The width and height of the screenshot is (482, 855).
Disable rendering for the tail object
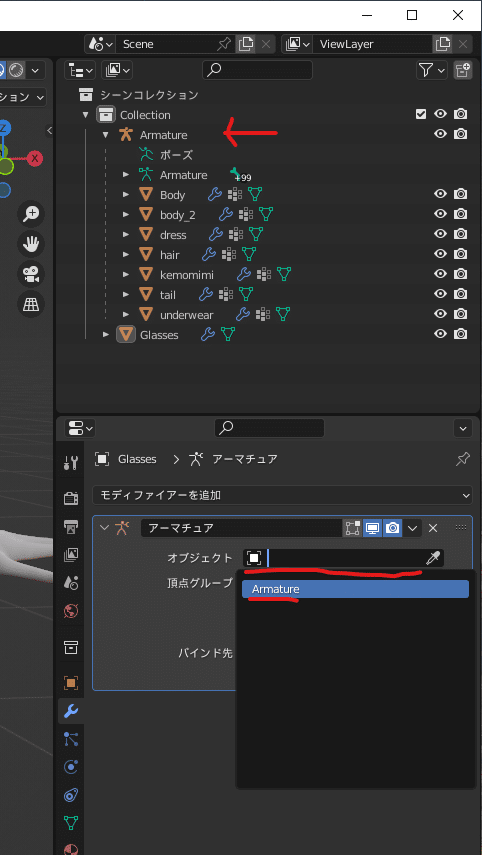[x=461, y=294]
